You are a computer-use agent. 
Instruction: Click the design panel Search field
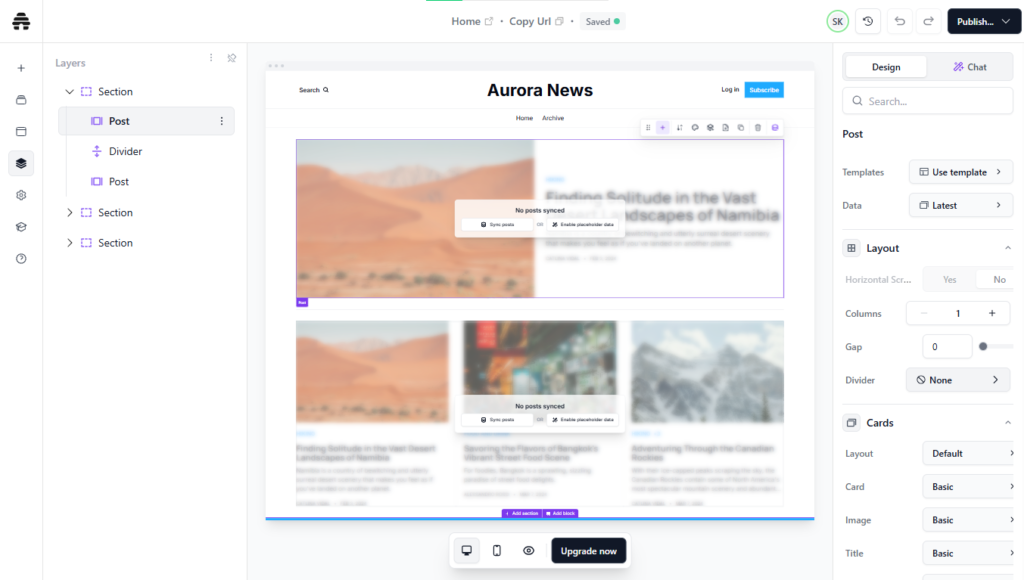(x=927, y=101)
